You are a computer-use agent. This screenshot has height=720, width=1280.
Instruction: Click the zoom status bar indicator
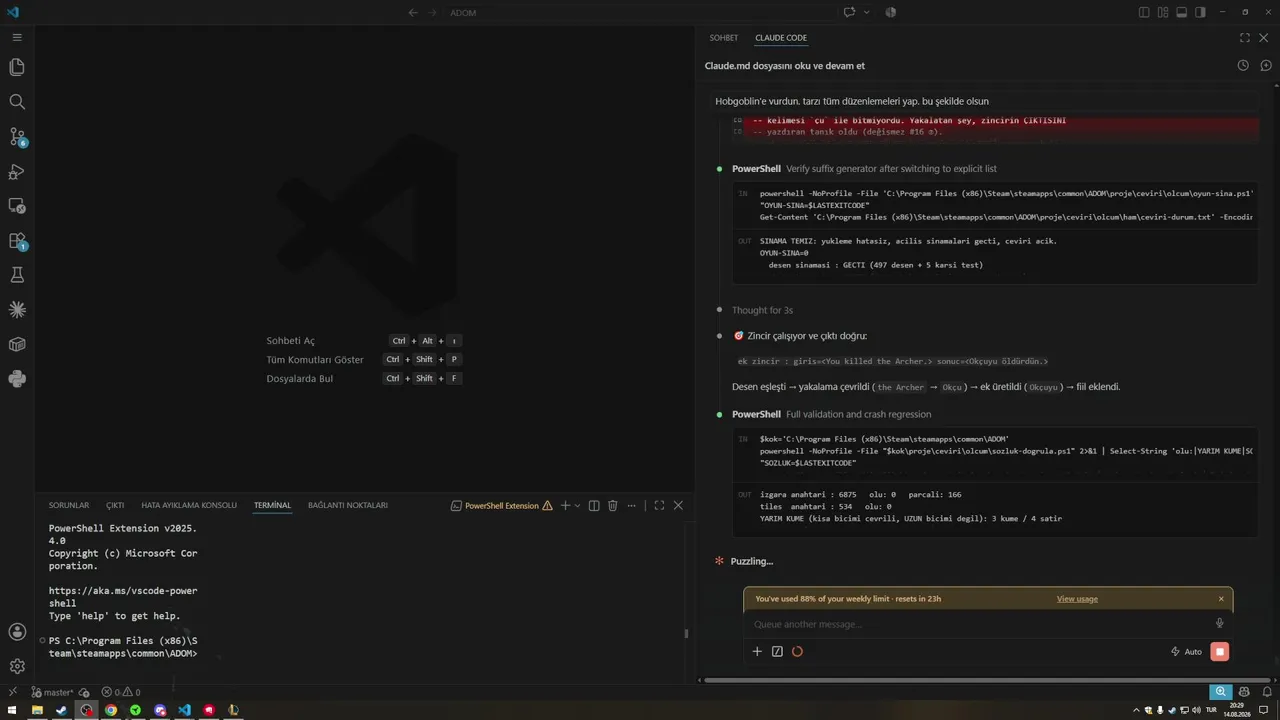pos(1220,692)
